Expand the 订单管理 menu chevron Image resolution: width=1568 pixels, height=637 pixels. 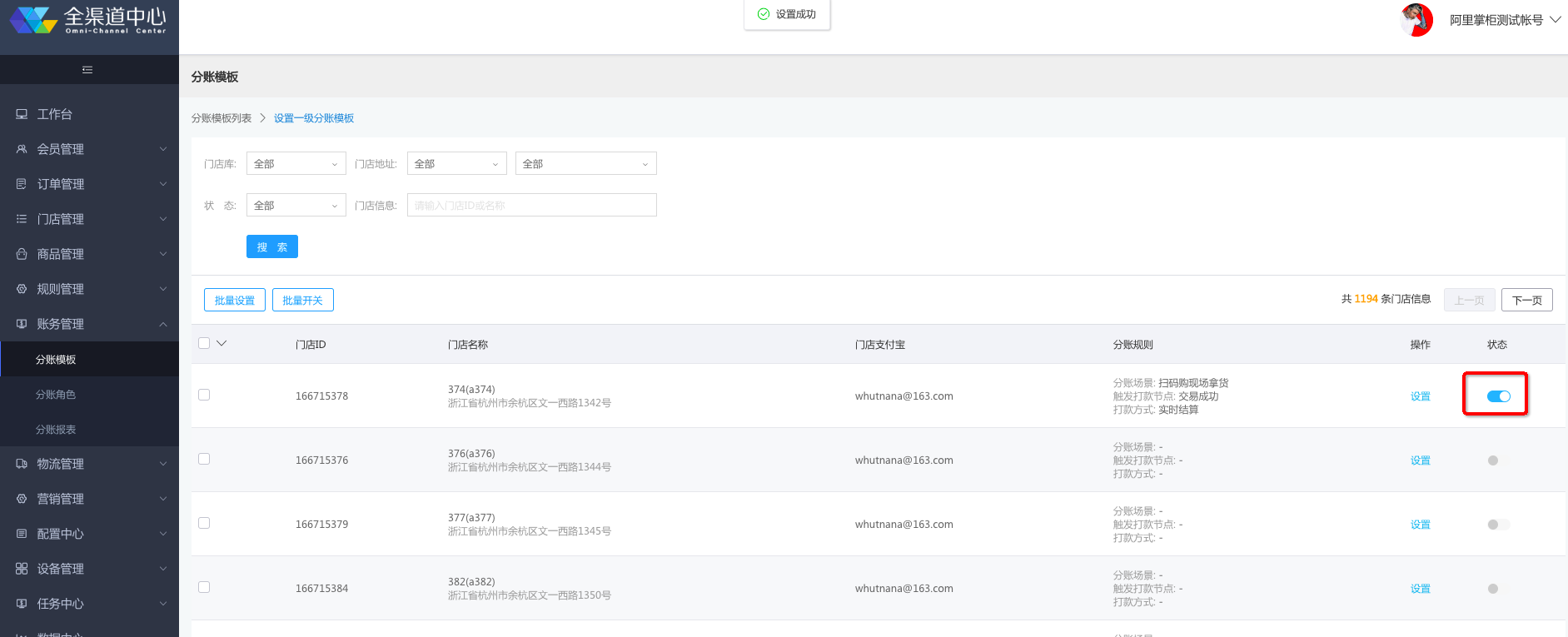pos(163,184)
